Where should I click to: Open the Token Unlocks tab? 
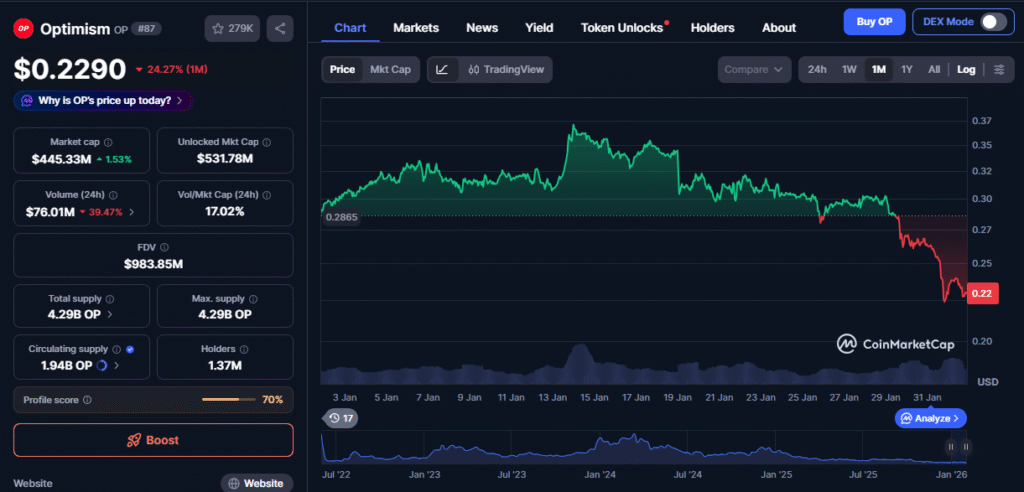point(622,28)
